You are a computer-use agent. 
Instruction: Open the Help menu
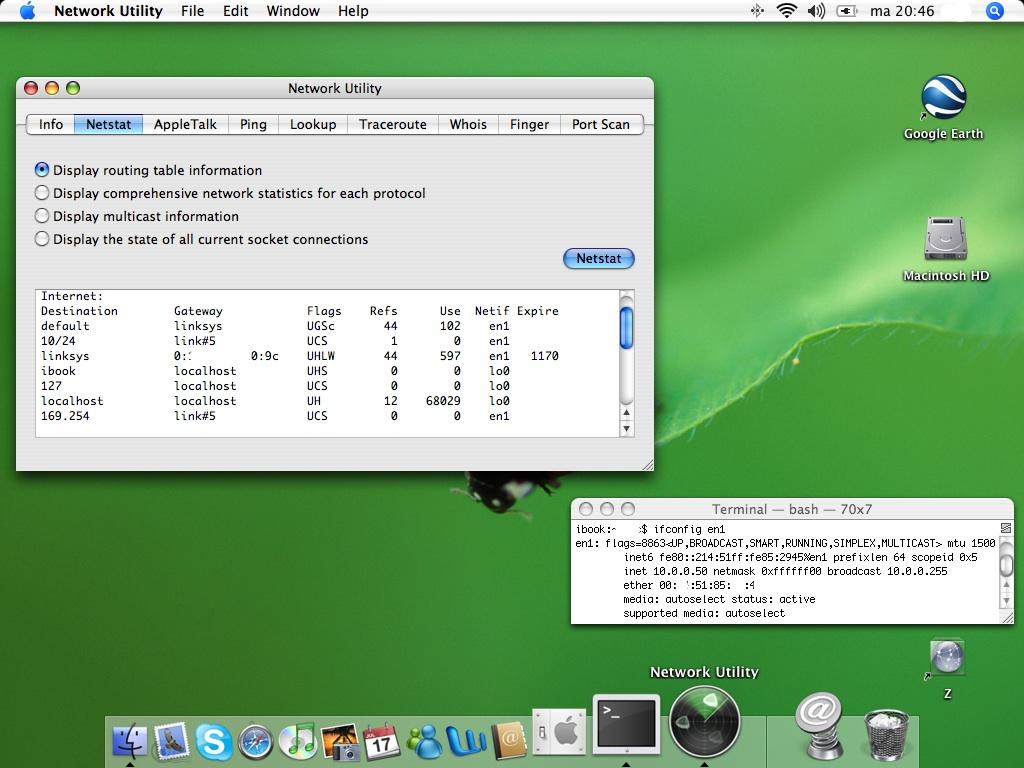tap(353, 11)
